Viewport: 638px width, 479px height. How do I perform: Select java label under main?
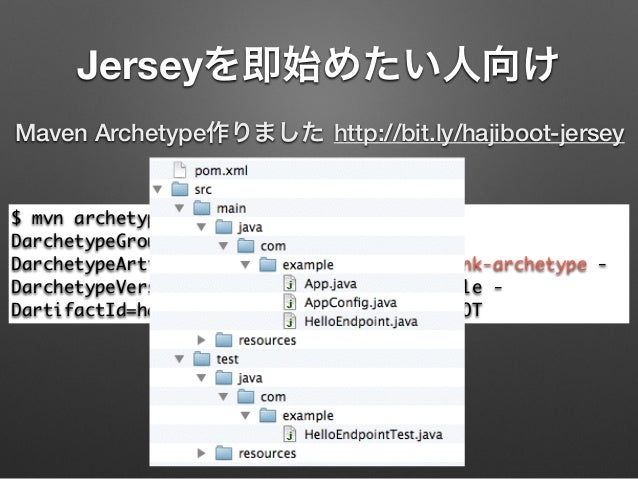click(250, 227)
